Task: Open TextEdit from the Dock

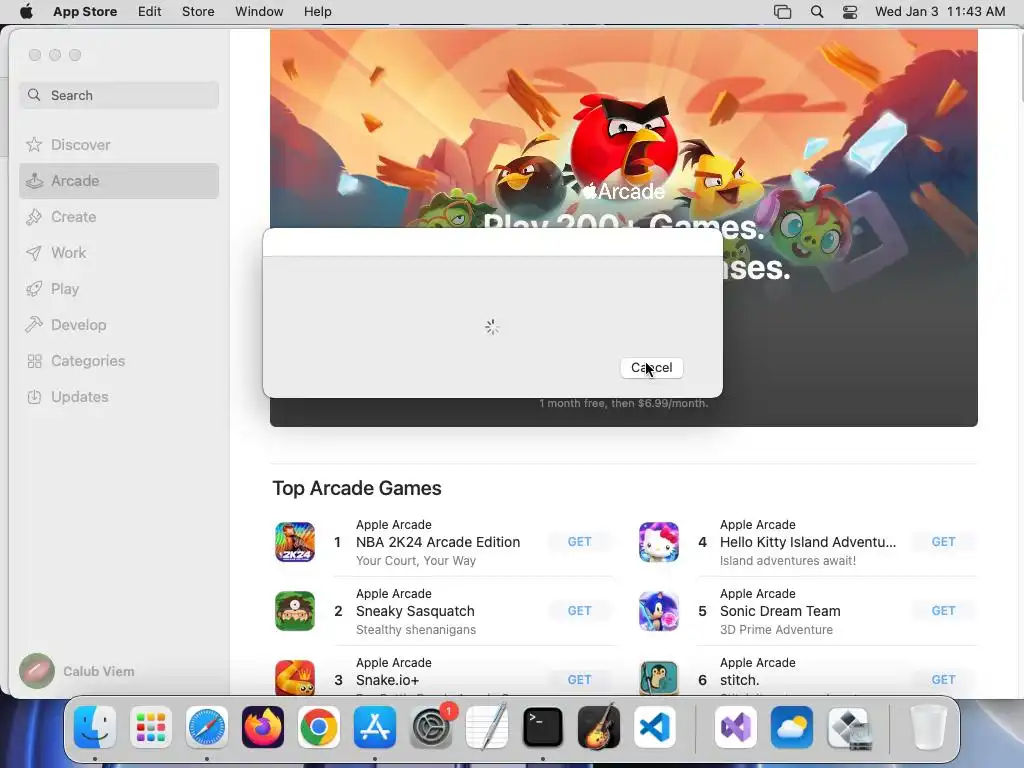Action: pos(487,727)
